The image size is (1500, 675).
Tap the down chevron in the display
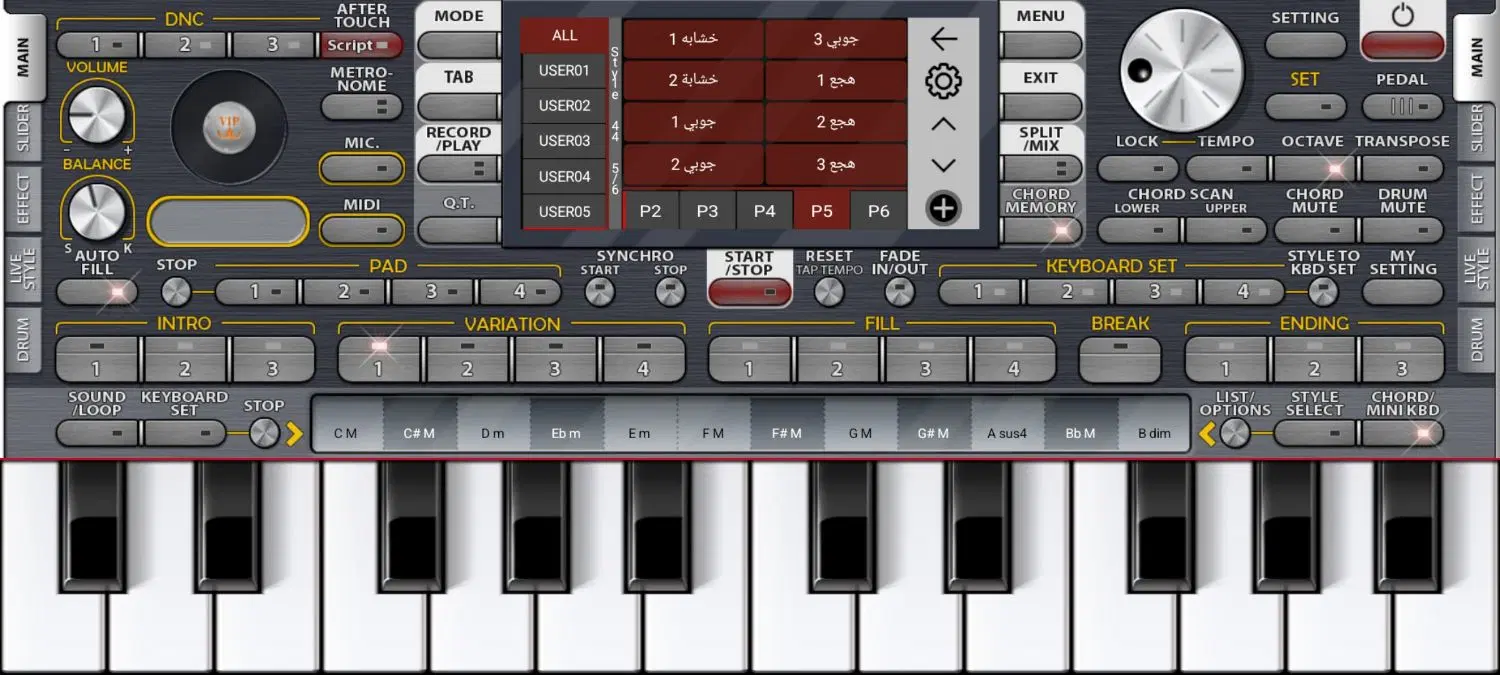tap(943, 165)
